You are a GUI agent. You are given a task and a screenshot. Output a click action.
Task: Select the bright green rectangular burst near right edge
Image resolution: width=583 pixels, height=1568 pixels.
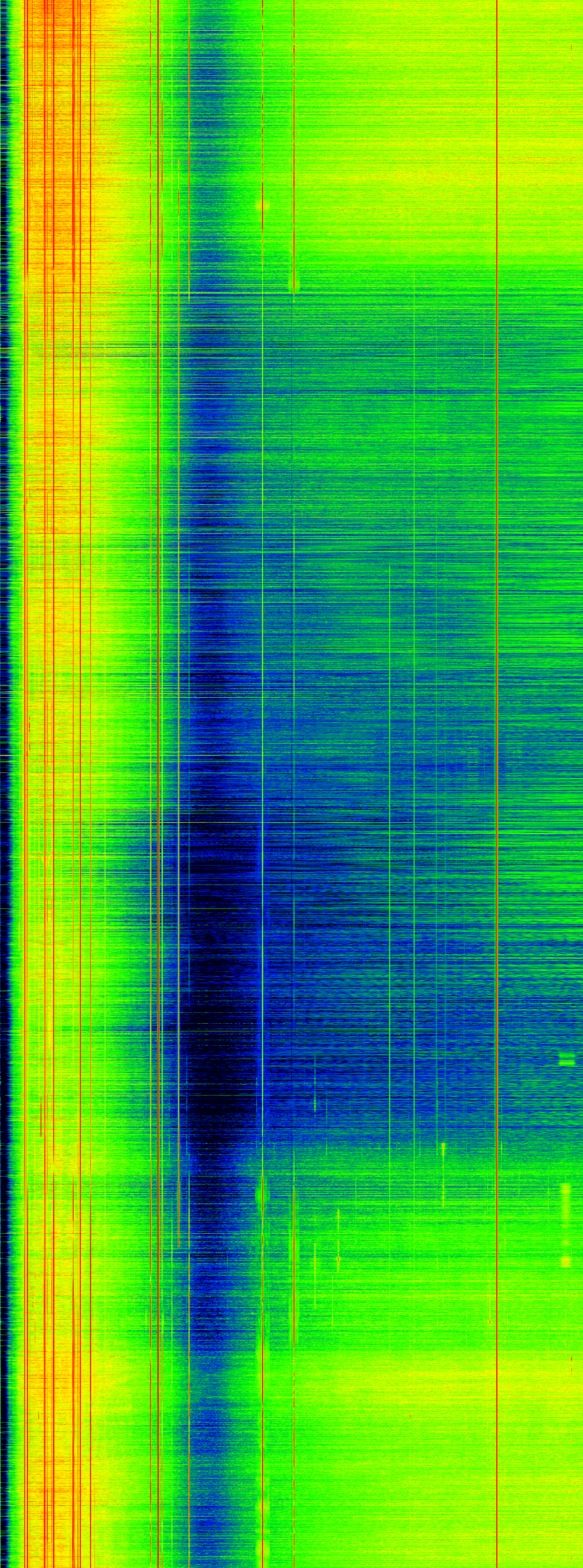tap(567, 1060)
